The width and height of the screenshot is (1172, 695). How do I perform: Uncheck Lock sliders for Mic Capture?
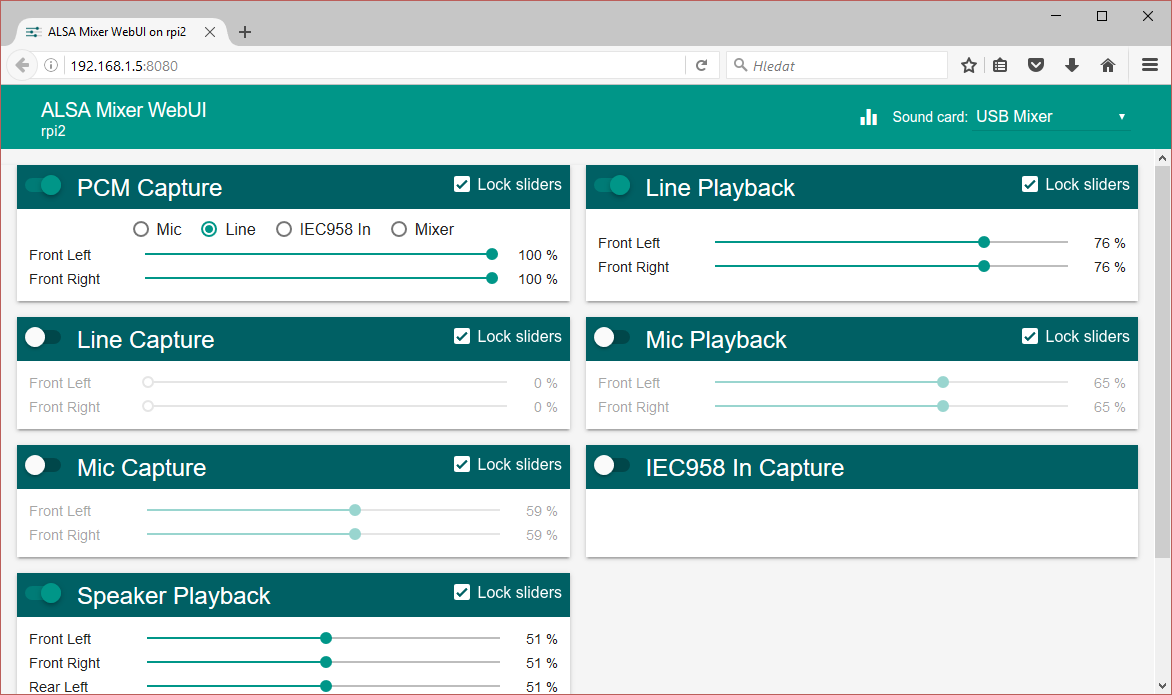pyautogui.click(x=462, y=464)
